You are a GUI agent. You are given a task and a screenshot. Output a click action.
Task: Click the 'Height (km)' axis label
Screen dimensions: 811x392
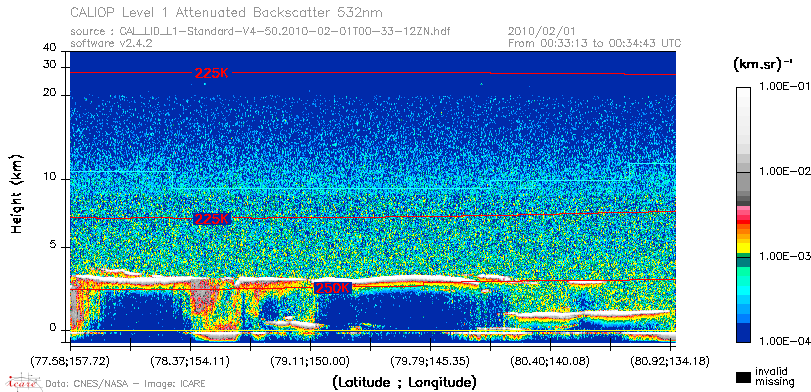pyautogui.click(x=17, y=194)
